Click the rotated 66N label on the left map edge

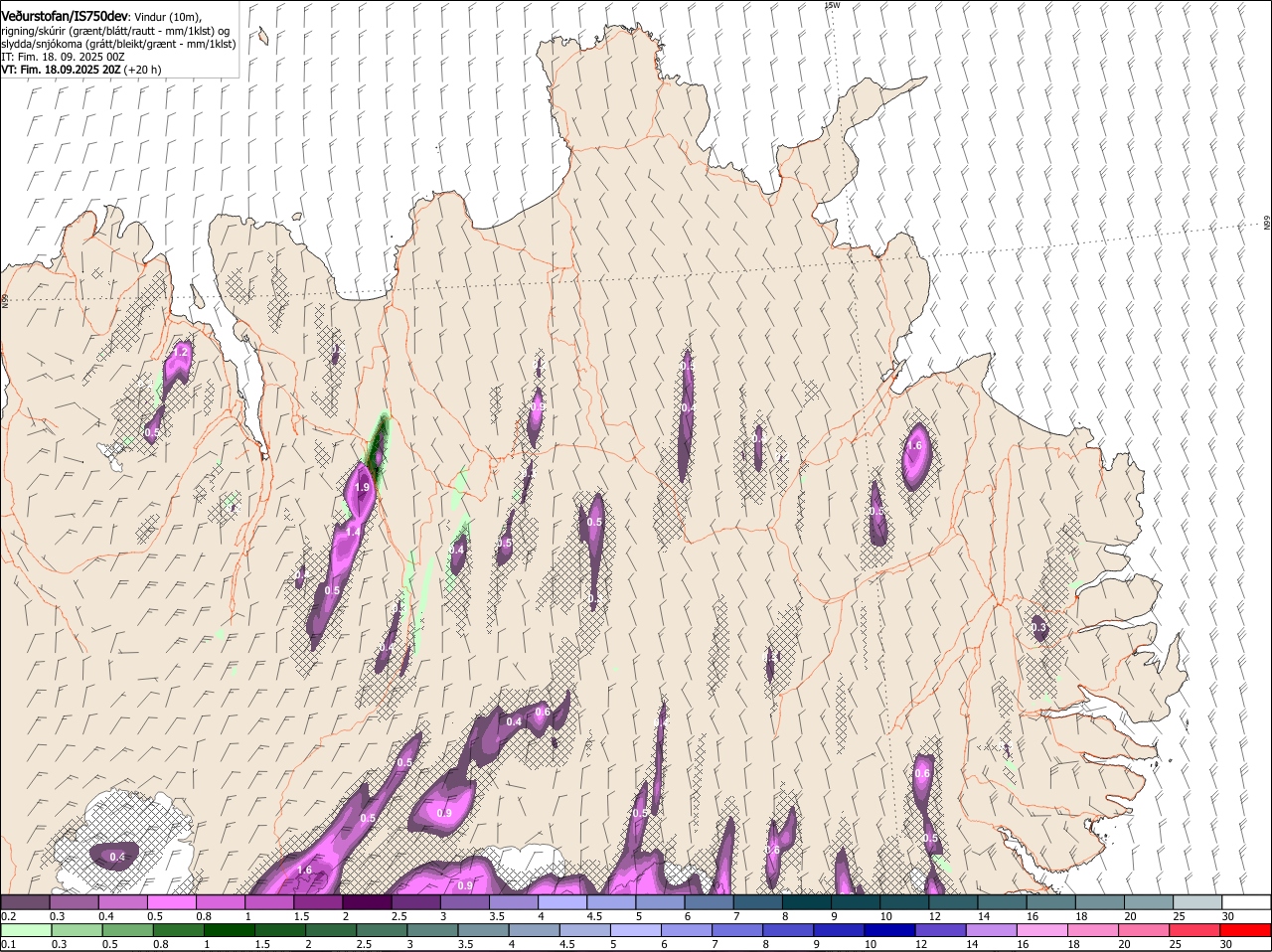[x=5, y=299]
